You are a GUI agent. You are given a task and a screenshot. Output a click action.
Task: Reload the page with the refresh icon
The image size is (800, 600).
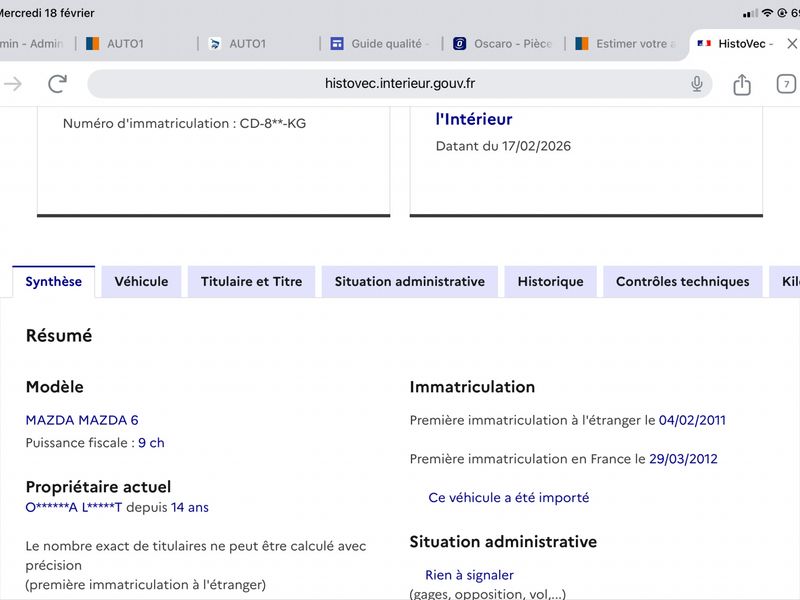(57, 84)
